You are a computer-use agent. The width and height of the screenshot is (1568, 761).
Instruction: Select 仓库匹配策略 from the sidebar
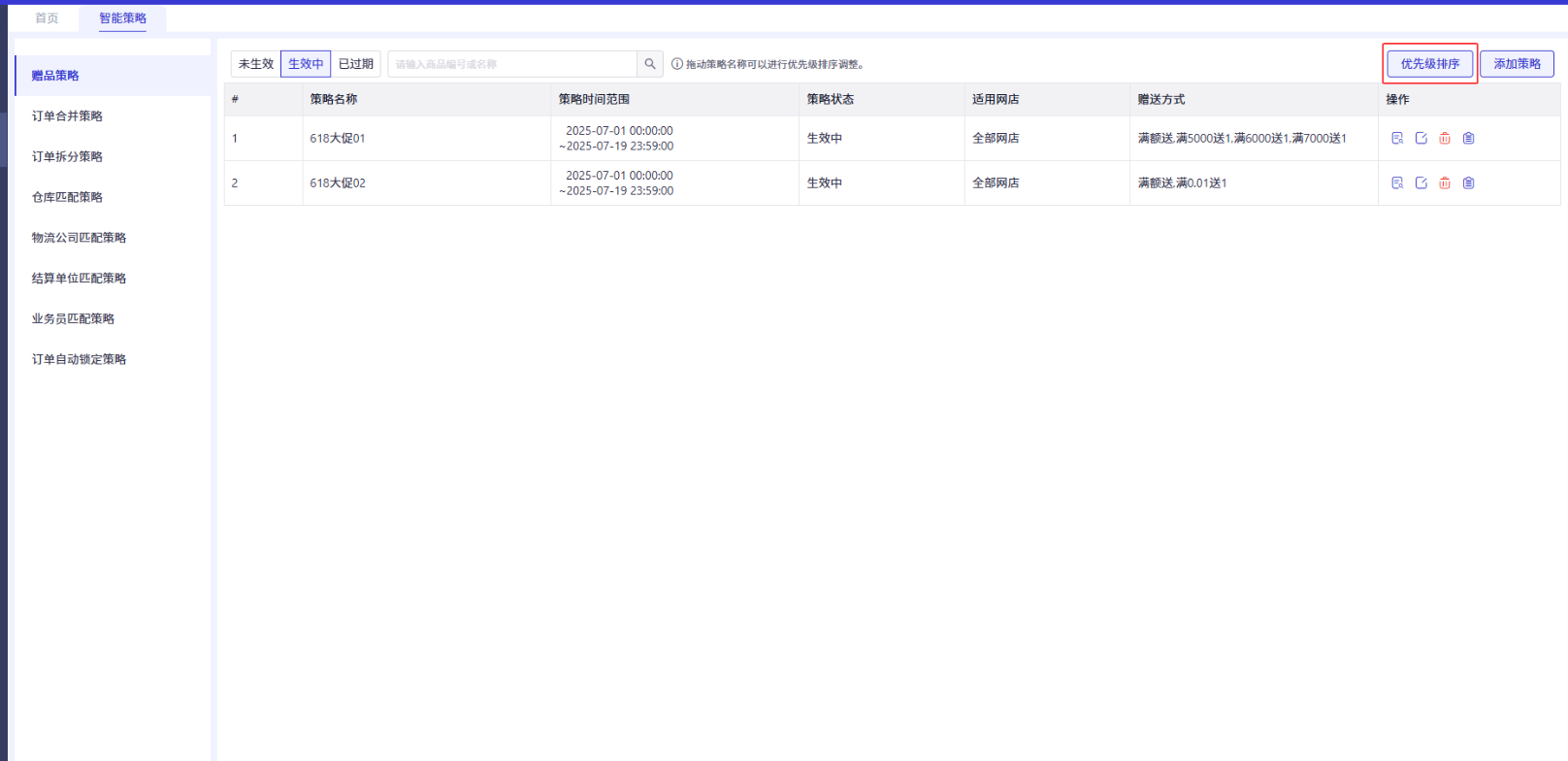point(113,197)
